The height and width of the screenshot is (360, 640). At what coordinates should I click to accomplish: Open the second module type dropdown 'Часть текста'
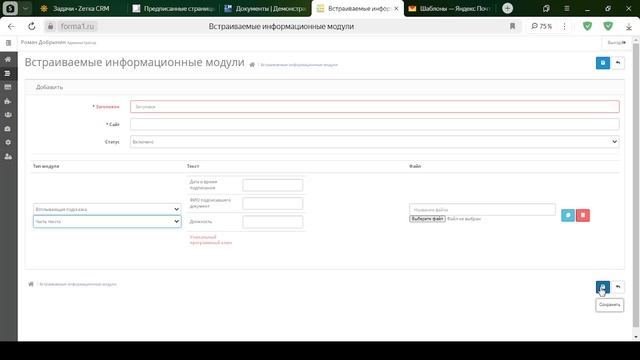click(107, 221)
